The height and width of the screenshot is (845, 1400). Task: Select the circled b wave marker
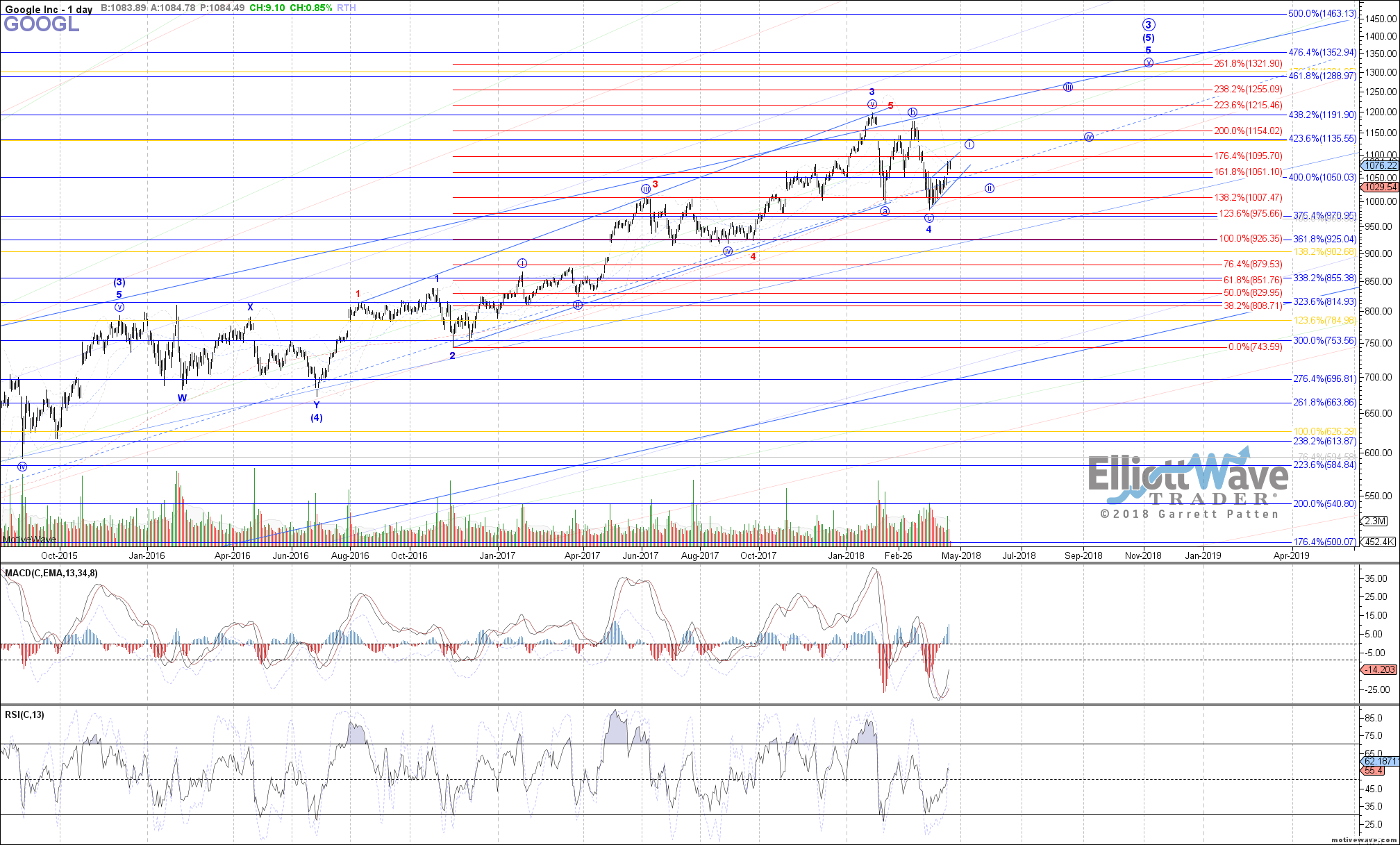pyautogui.click(x=912, y=112)
